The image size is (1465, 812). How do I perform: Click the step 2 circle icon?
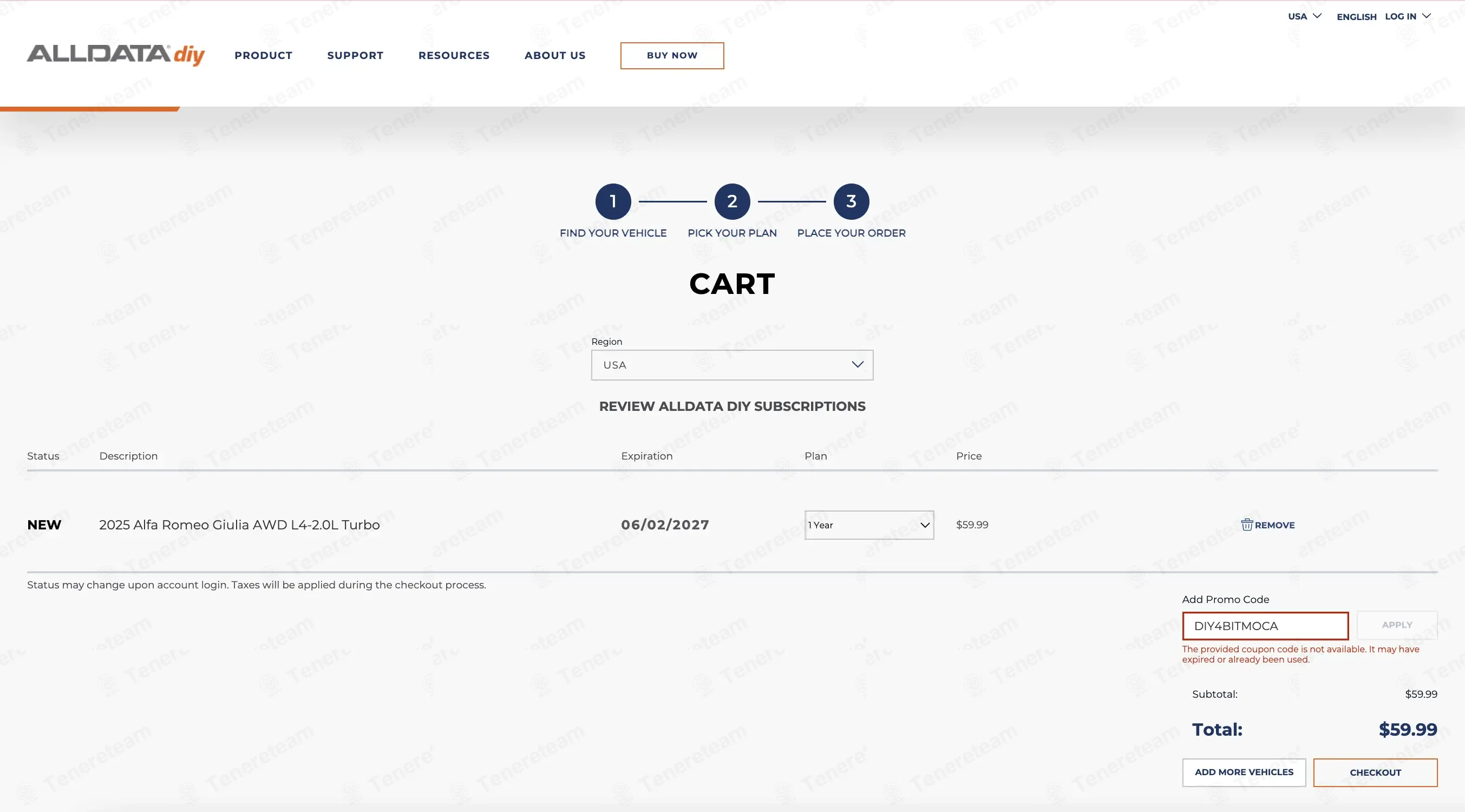732,201
